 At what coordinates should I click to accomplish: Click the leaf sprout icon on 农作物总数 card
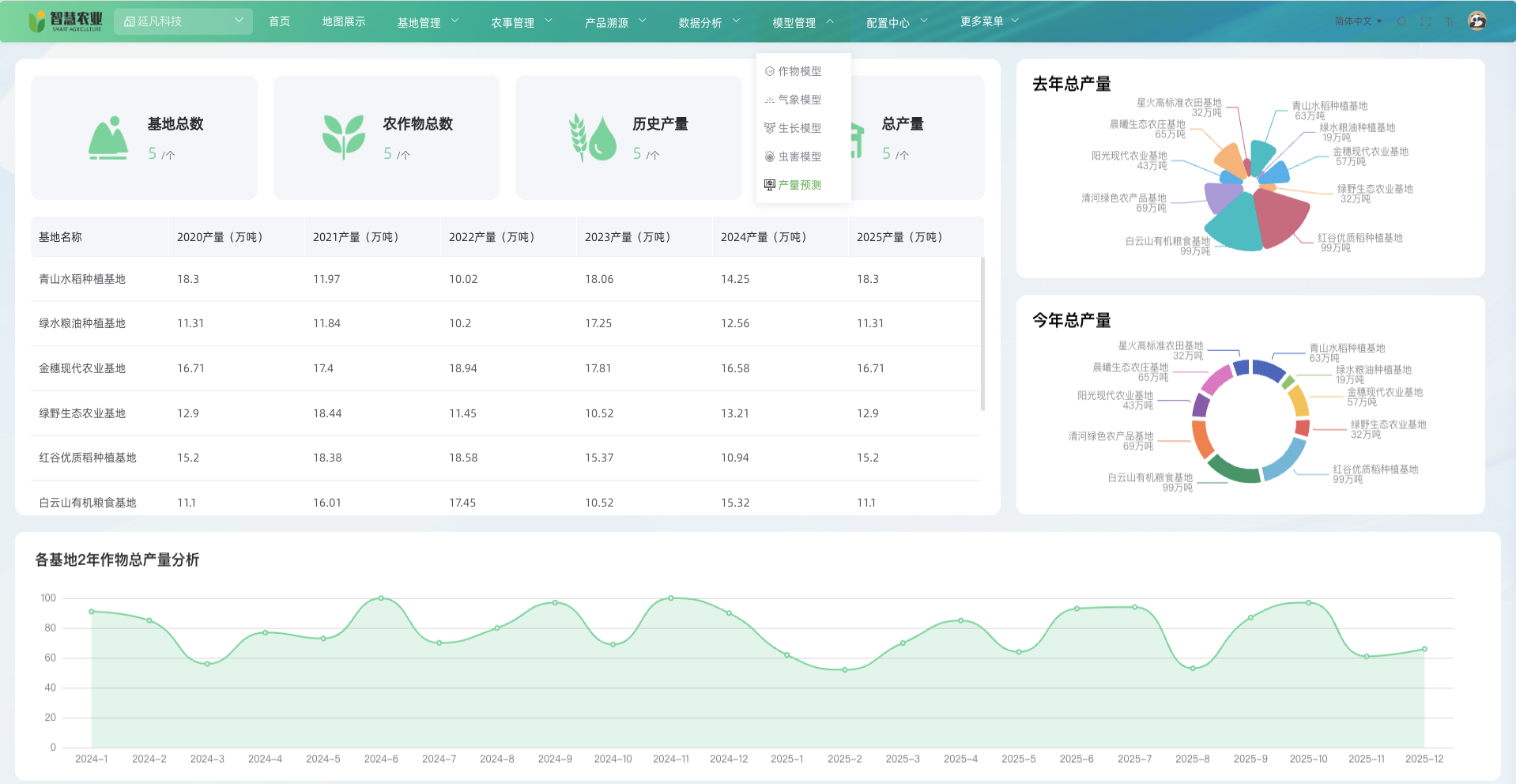344,137
